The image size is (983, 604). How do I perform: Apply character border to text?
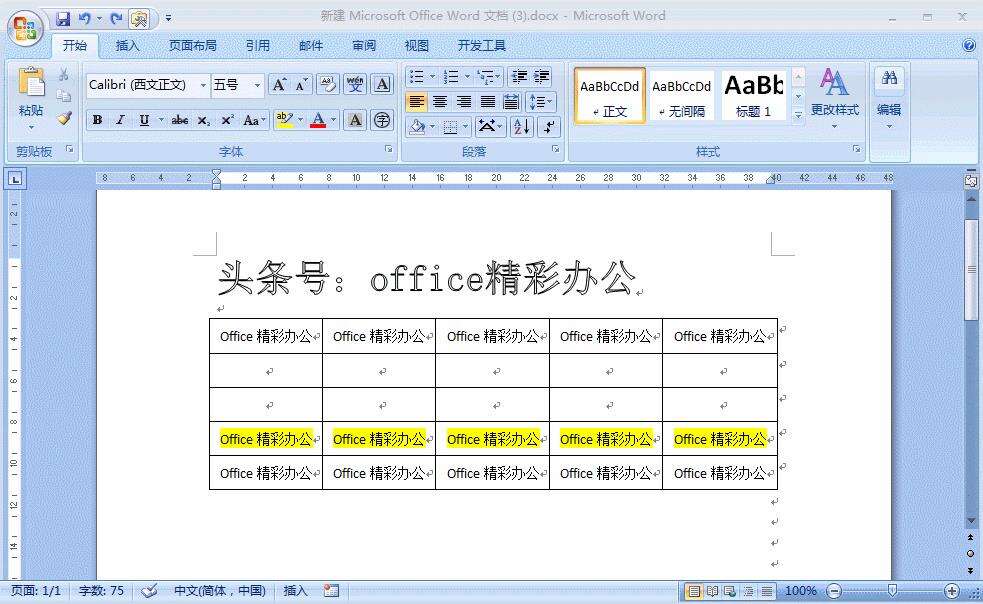(x=382, y=85)
